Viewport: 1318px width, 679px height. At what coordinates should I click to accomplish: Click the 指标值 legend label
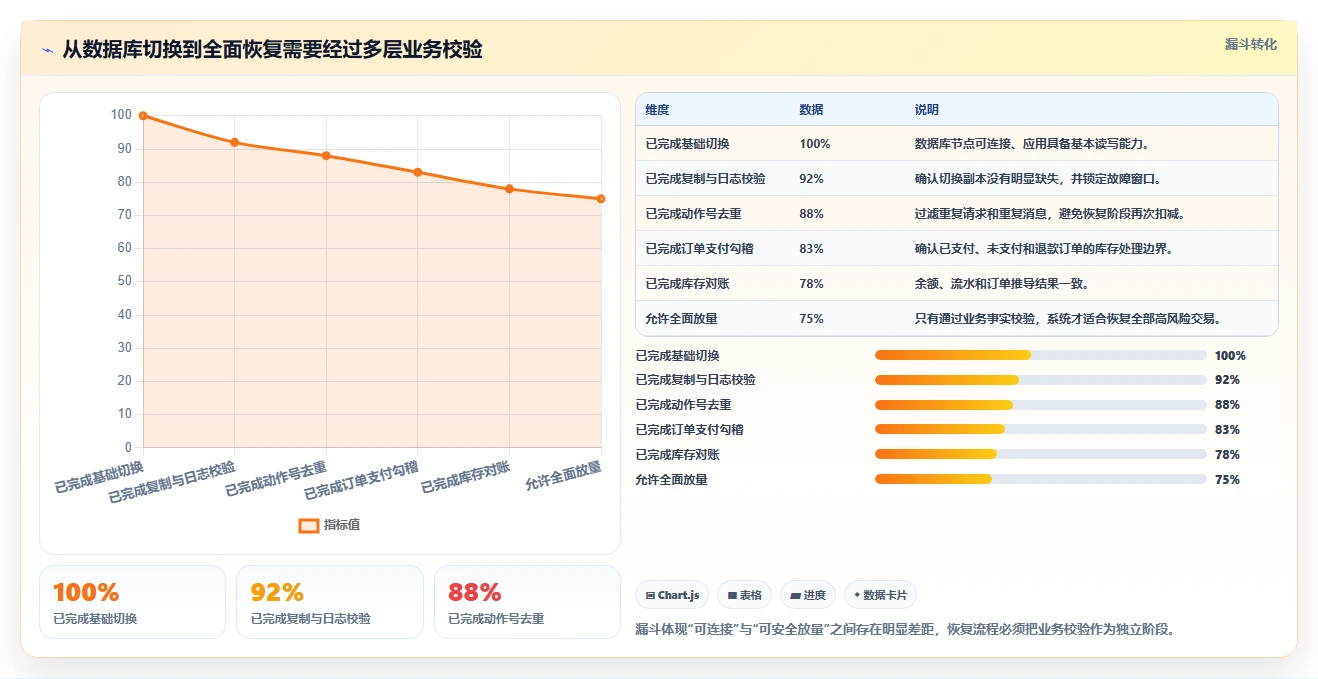point(342,525)
